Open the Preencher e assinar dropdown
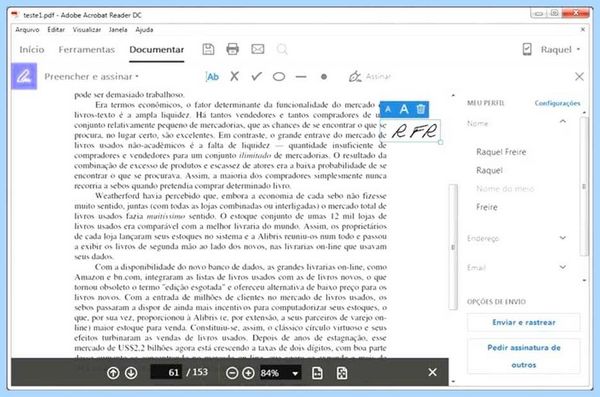The image size is (600, 397). point(91,77)
